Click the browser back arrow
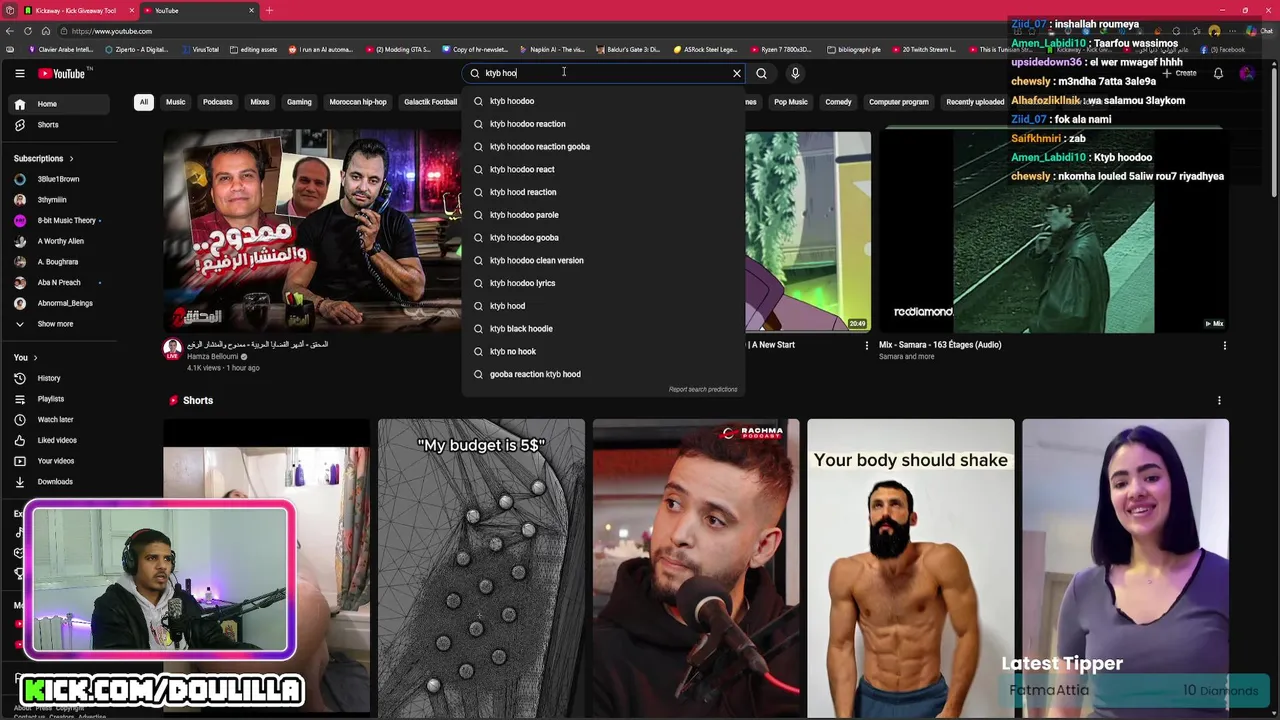This screenshot has height=720, width=1280. [10, 31]
